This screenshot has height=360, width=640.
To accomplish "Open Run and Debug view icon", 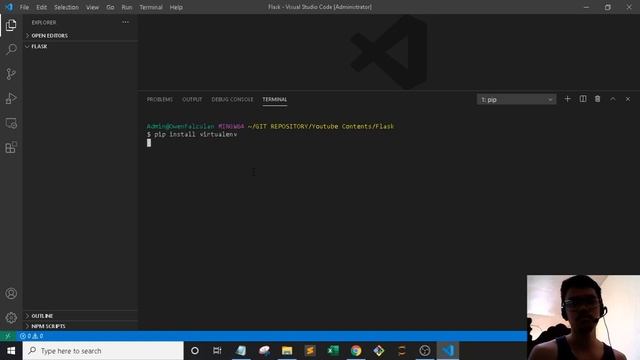I will pos(11,98).
